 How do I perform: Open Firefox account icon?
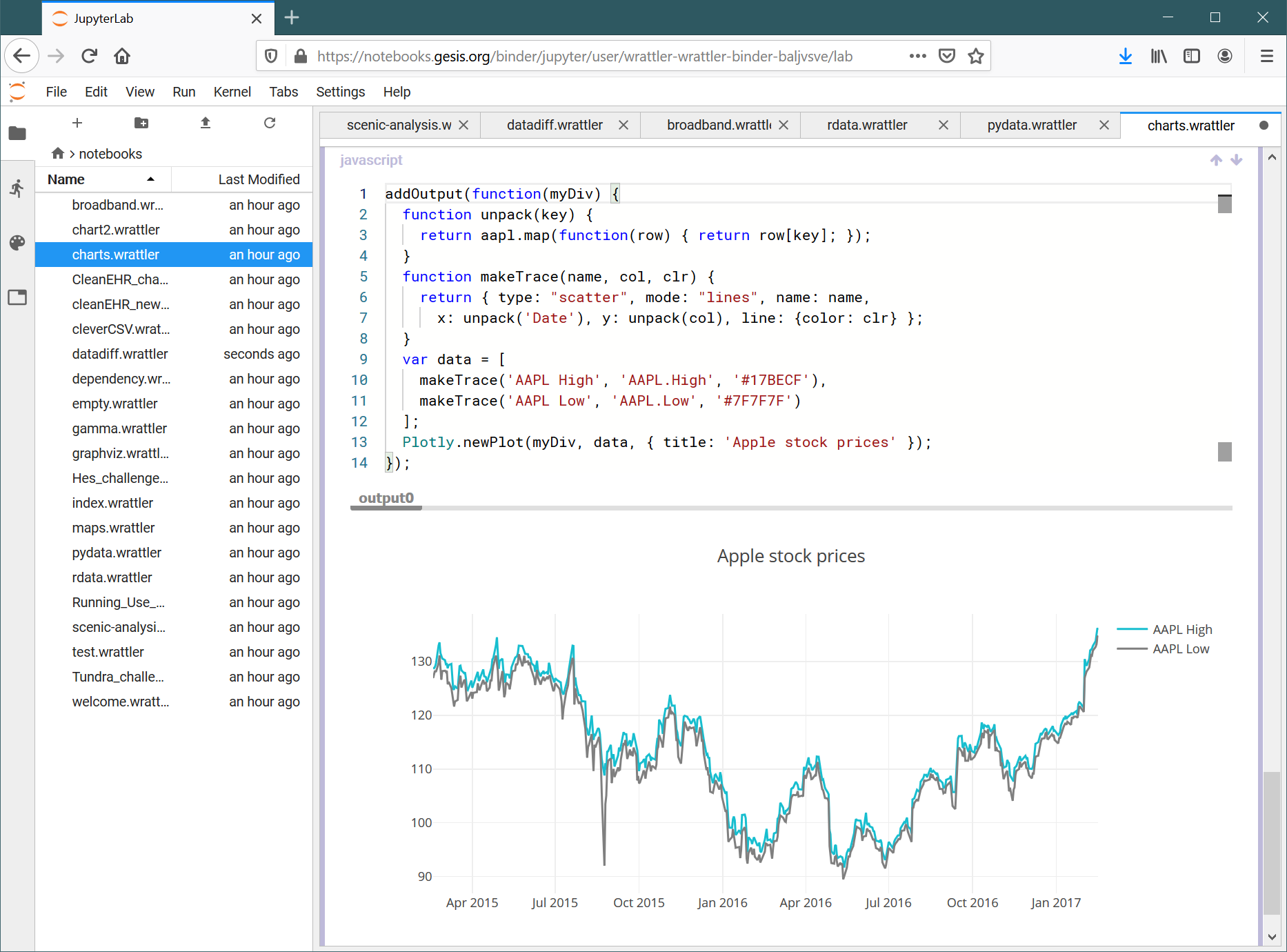pyautogui.click(x=1225, y=56)
